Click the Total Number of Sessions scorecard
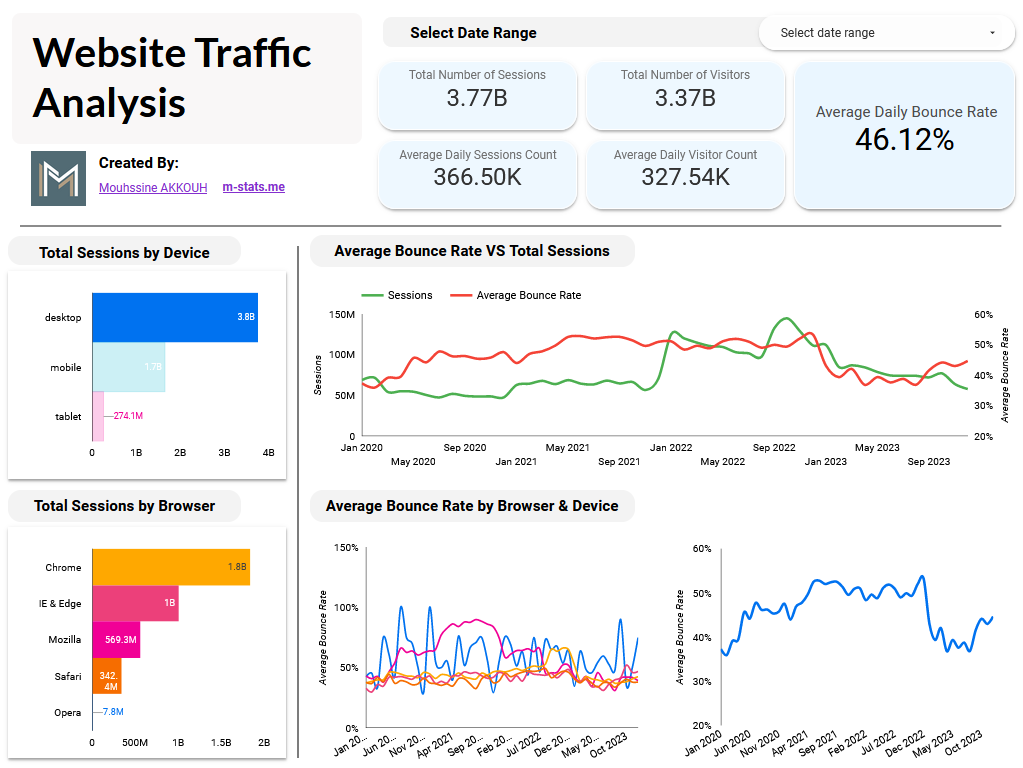This screenshot has height=768, width=1023. 477,95
